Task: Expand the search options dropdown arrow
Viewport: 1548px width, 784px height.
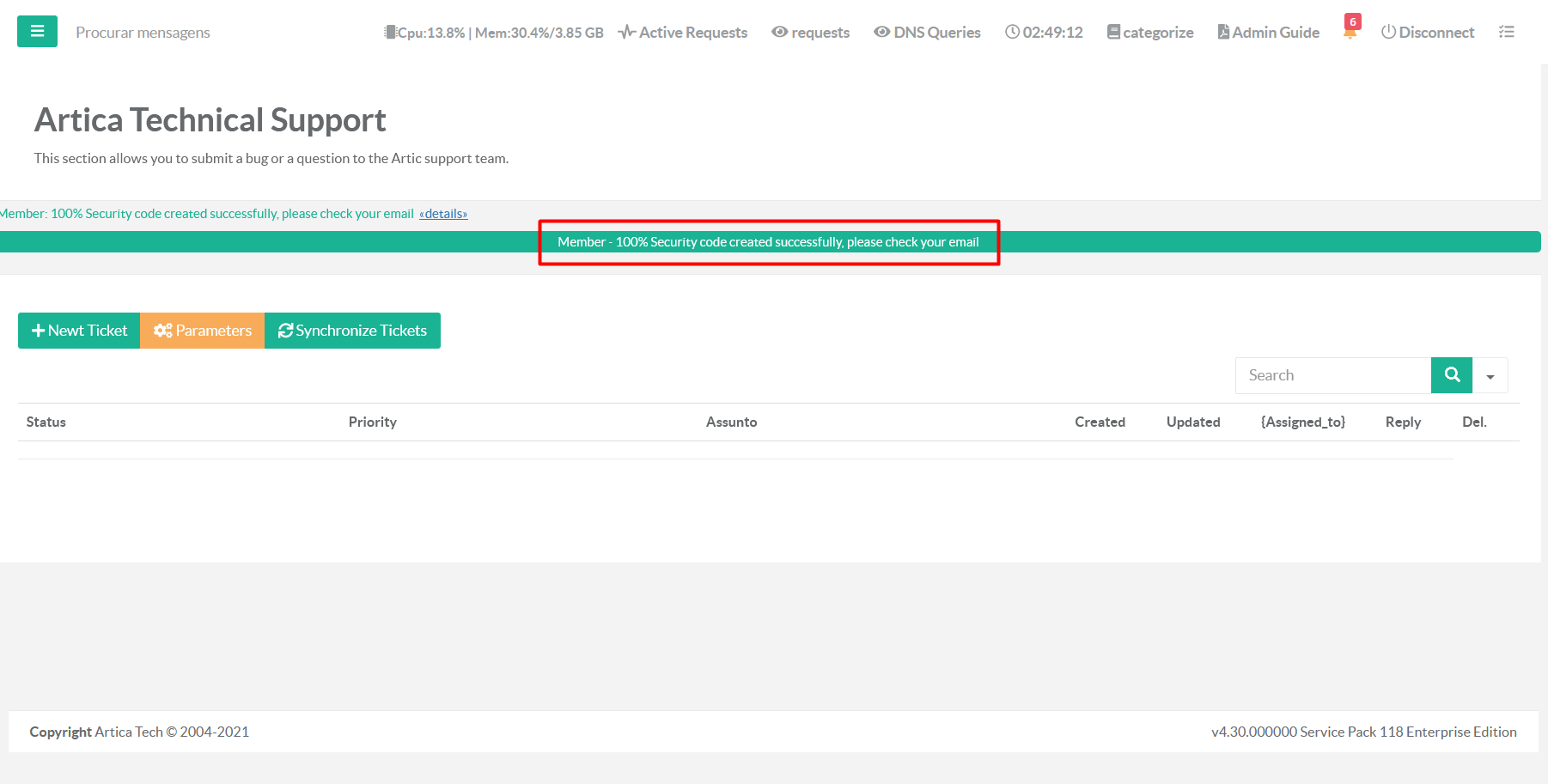Action: tap(1490, 376)
